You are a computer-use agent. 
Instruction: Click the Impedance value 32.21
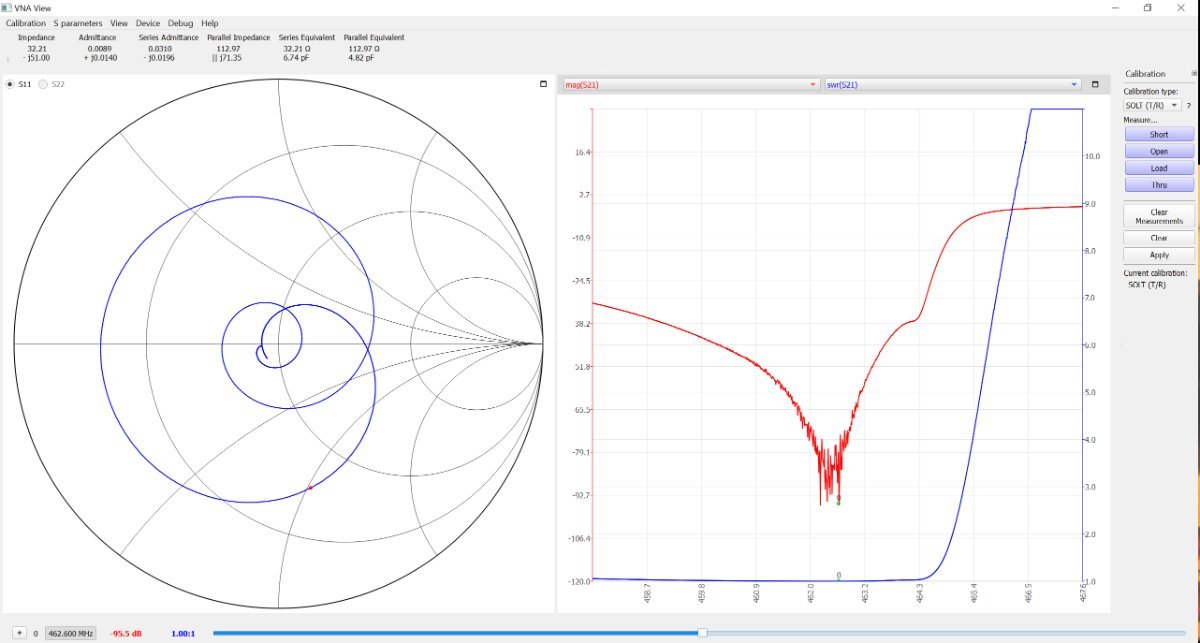click(x=37, y=48)
